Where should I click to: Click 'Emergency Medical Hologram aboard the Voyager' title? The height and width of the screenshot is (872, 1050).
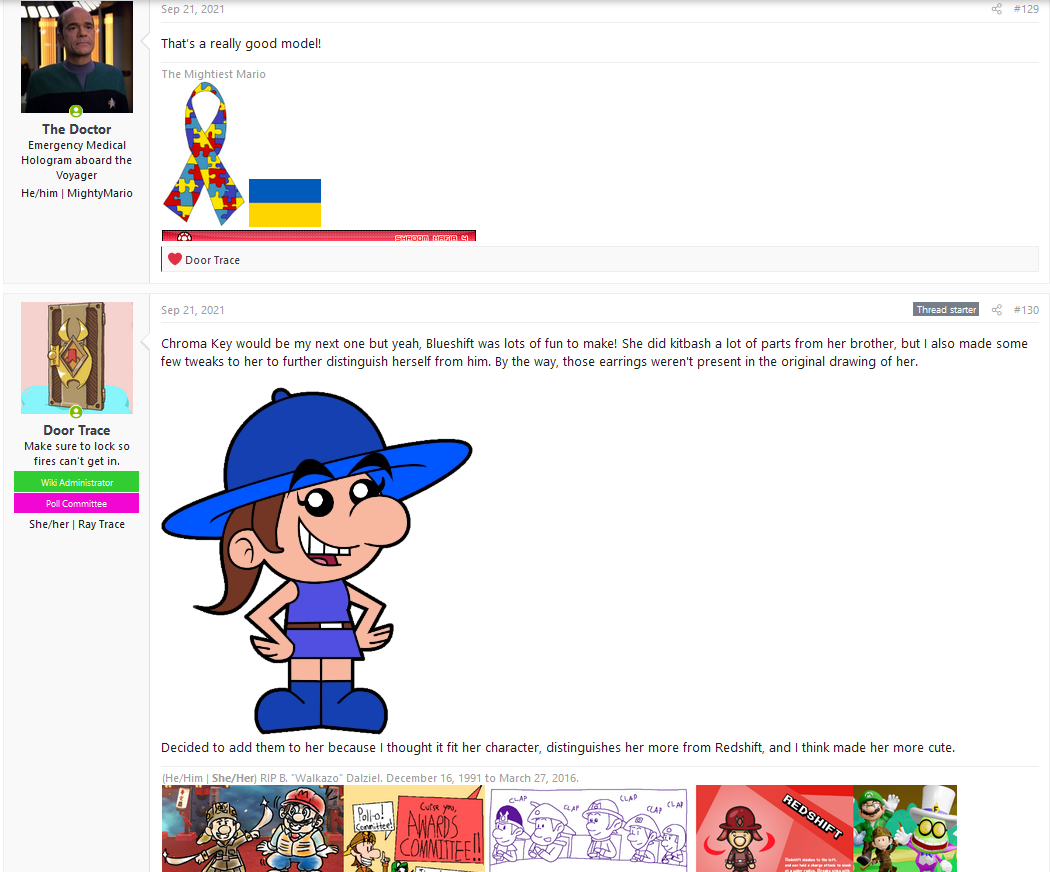tap(77, 160)
